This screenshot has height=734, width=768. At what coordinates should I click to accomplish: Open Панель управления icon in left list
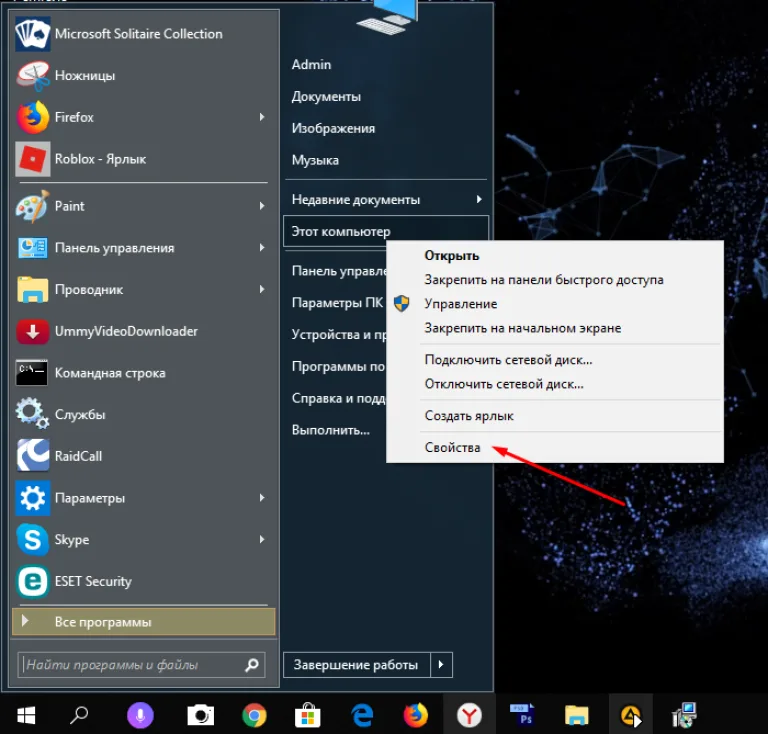32,248
